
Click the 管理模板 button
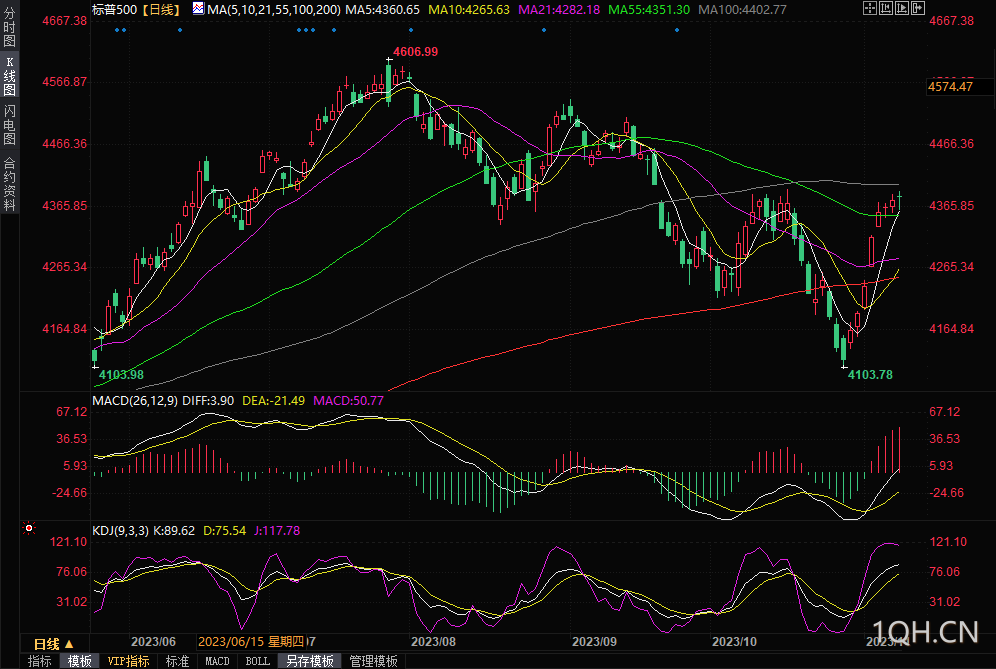pyautogui.click(x=373, y=661)
